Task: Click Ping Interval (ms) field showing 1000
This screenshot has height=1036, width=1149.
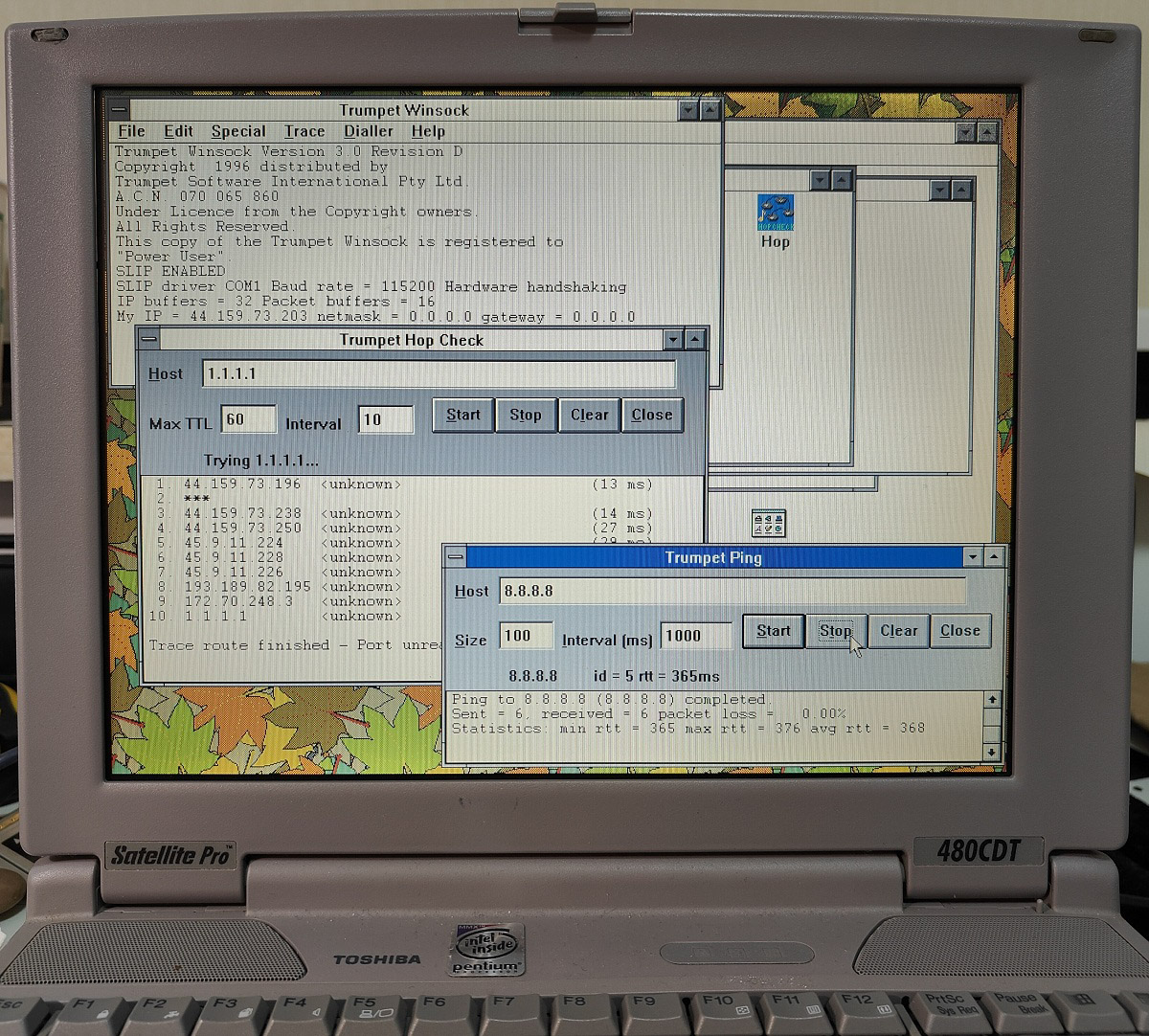Action: 696,636
